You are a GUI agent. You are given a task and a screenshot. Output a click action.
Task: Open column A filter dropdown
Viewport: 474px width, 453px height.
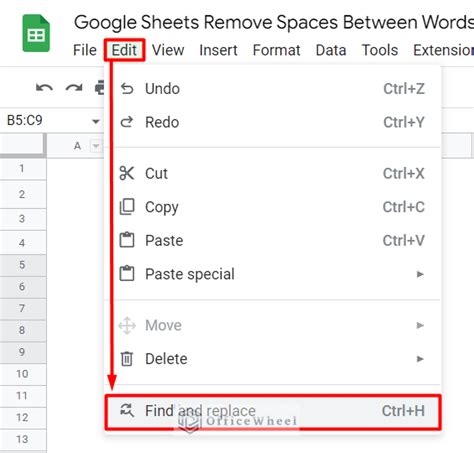coord(96,146)
